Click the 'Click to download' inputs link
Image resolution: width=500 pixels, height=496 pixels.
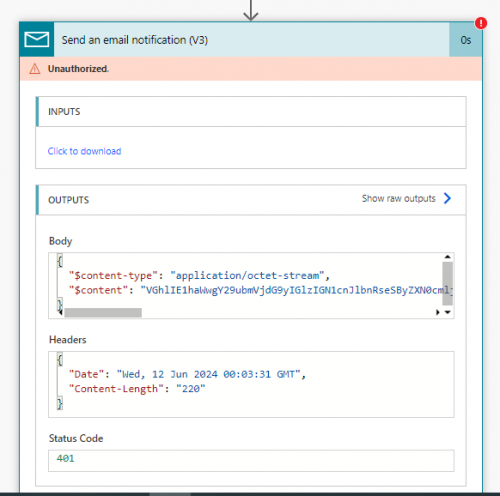(x=84, y=151)
